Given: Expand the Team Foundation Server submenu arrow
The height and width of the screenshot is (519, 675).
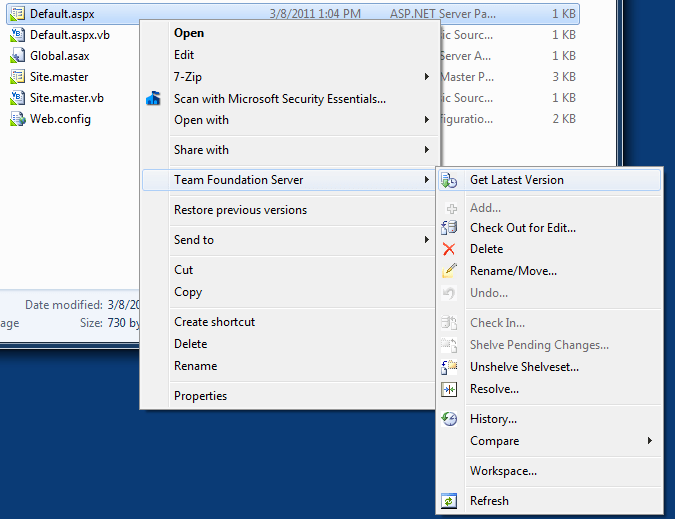Looking at the screenshot, I should [x=427, y=180].
